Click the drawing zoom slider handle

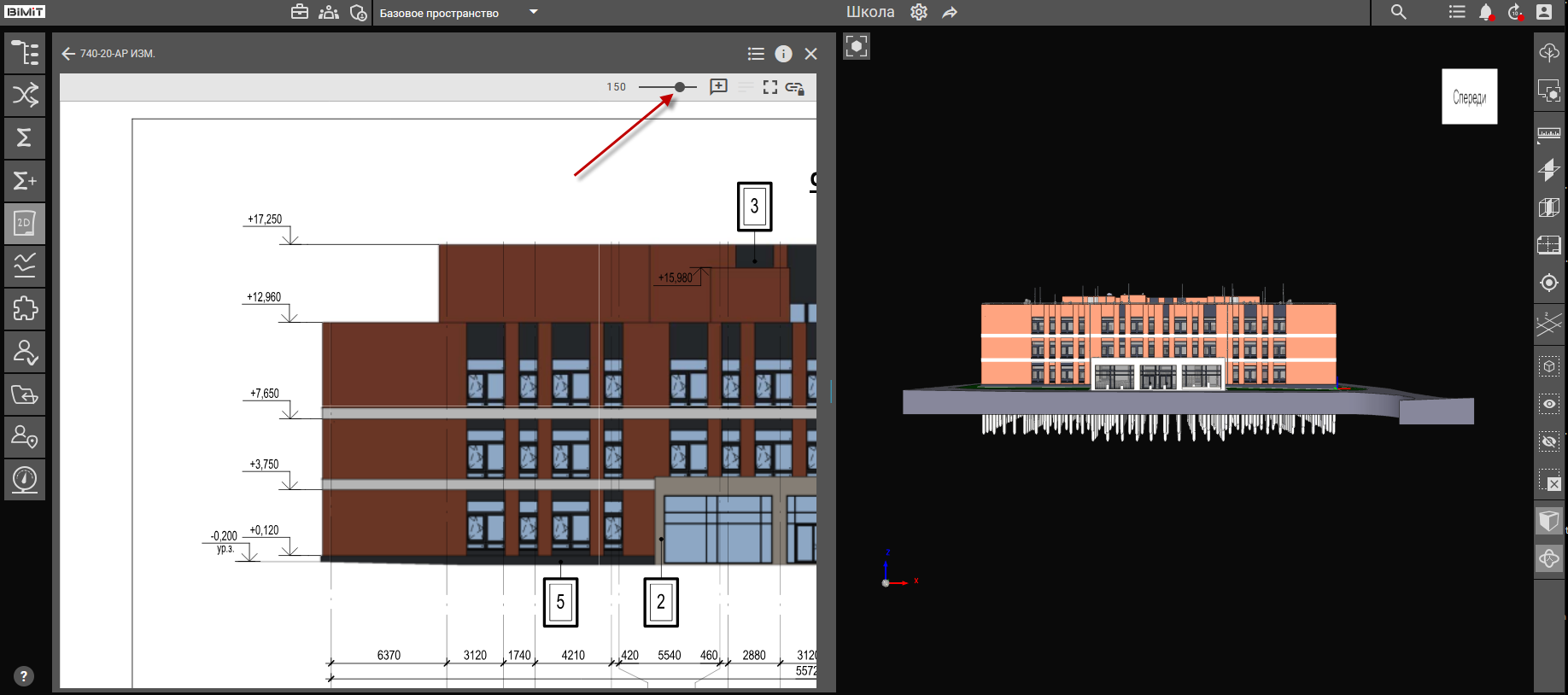click(x=680, y=87)
